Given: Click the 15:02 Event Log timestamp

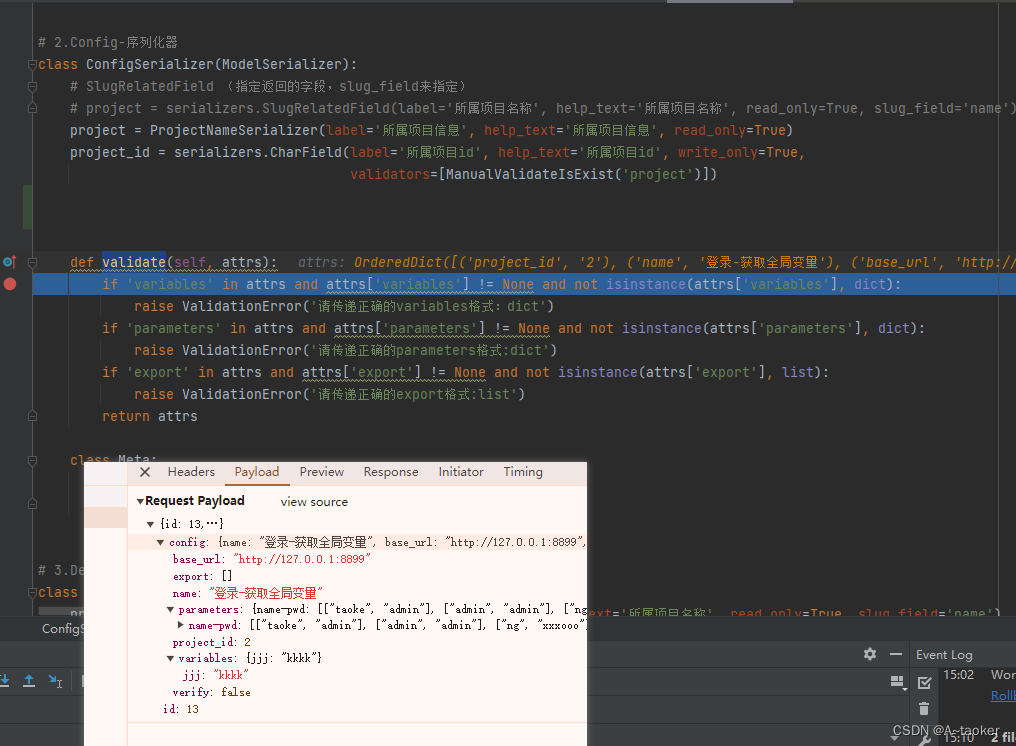Looking at the screenshot, I should [x=958, y=675].
